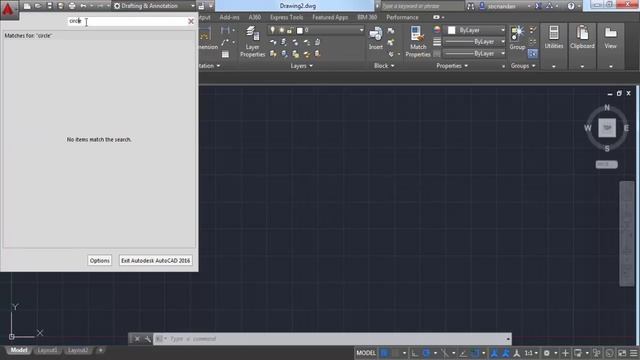The height and width of the screenshot is (360, 640).
Task: Click the Open file icon in Quick Access
Action: 38,6
